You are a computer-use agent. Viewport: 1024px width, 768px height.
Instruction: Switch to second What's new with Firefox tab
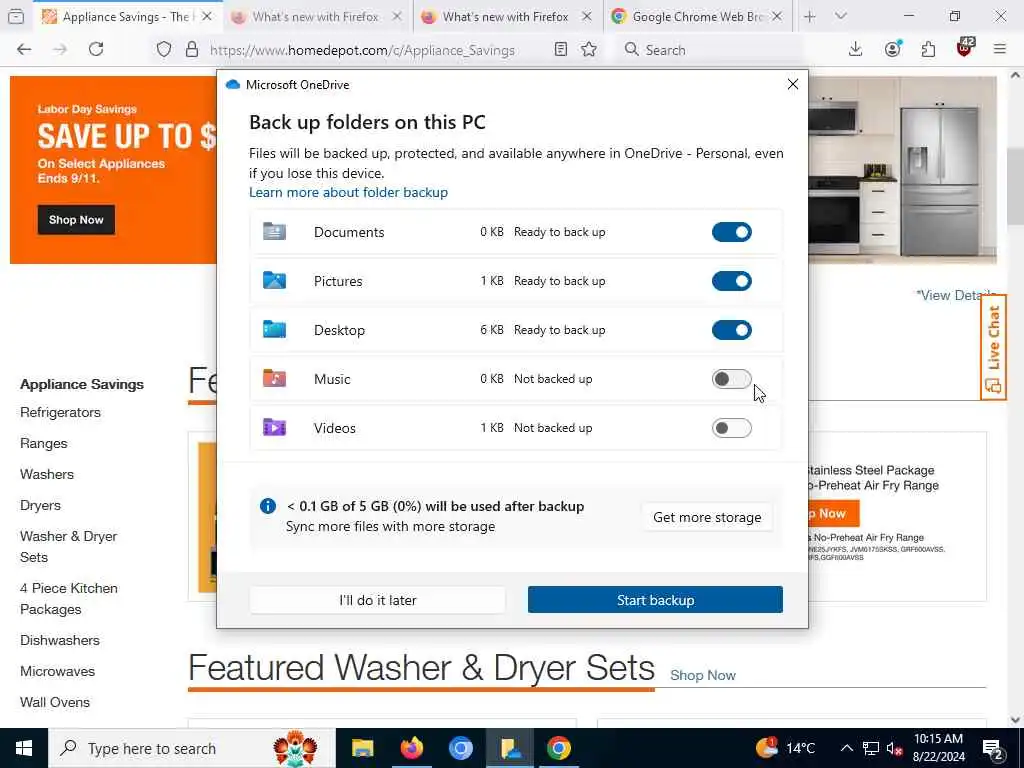point(316,16)
